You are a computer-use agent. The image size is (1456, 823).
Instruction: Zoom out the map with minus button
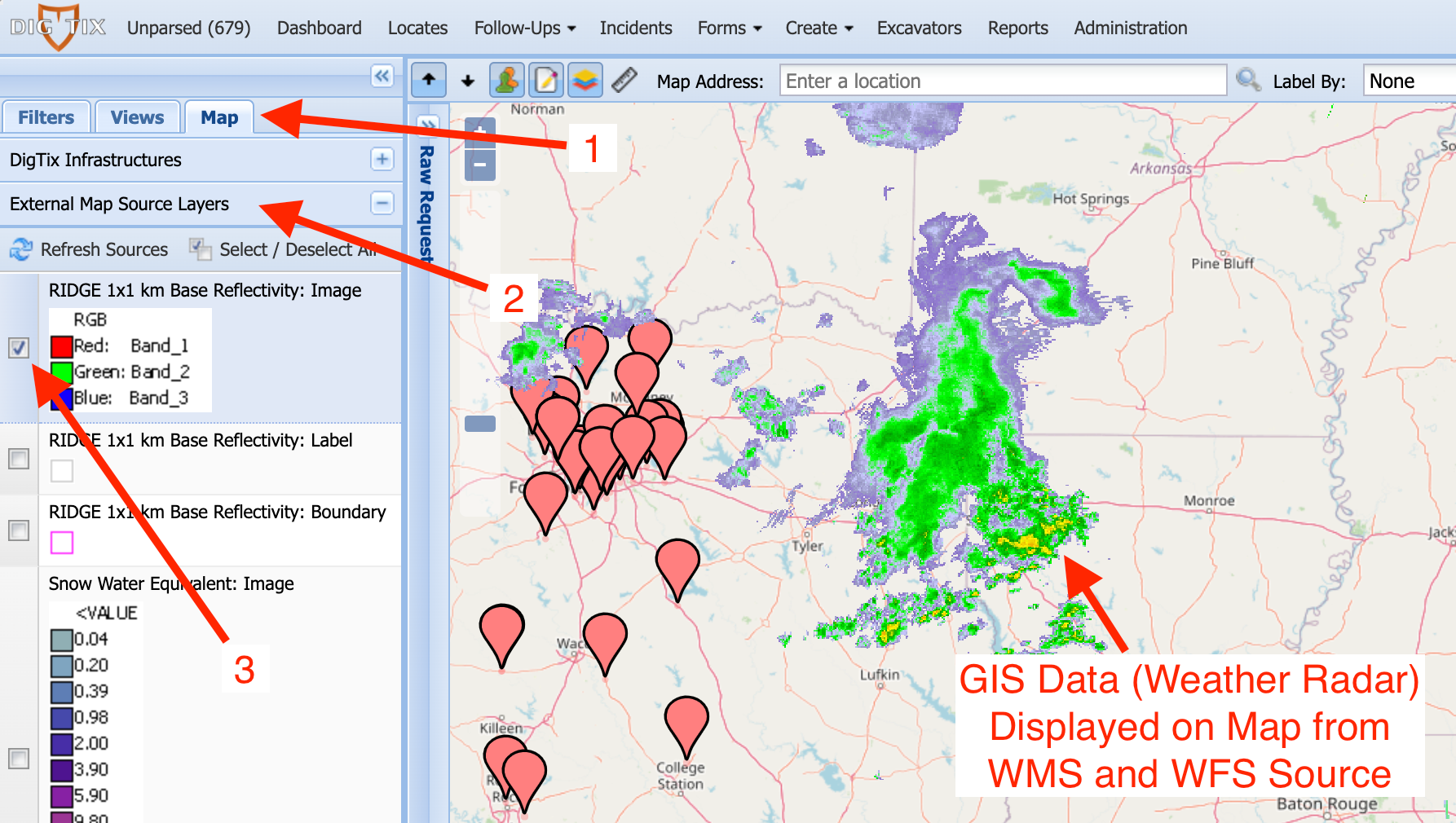pyautogui.click(x=480, y=165)
